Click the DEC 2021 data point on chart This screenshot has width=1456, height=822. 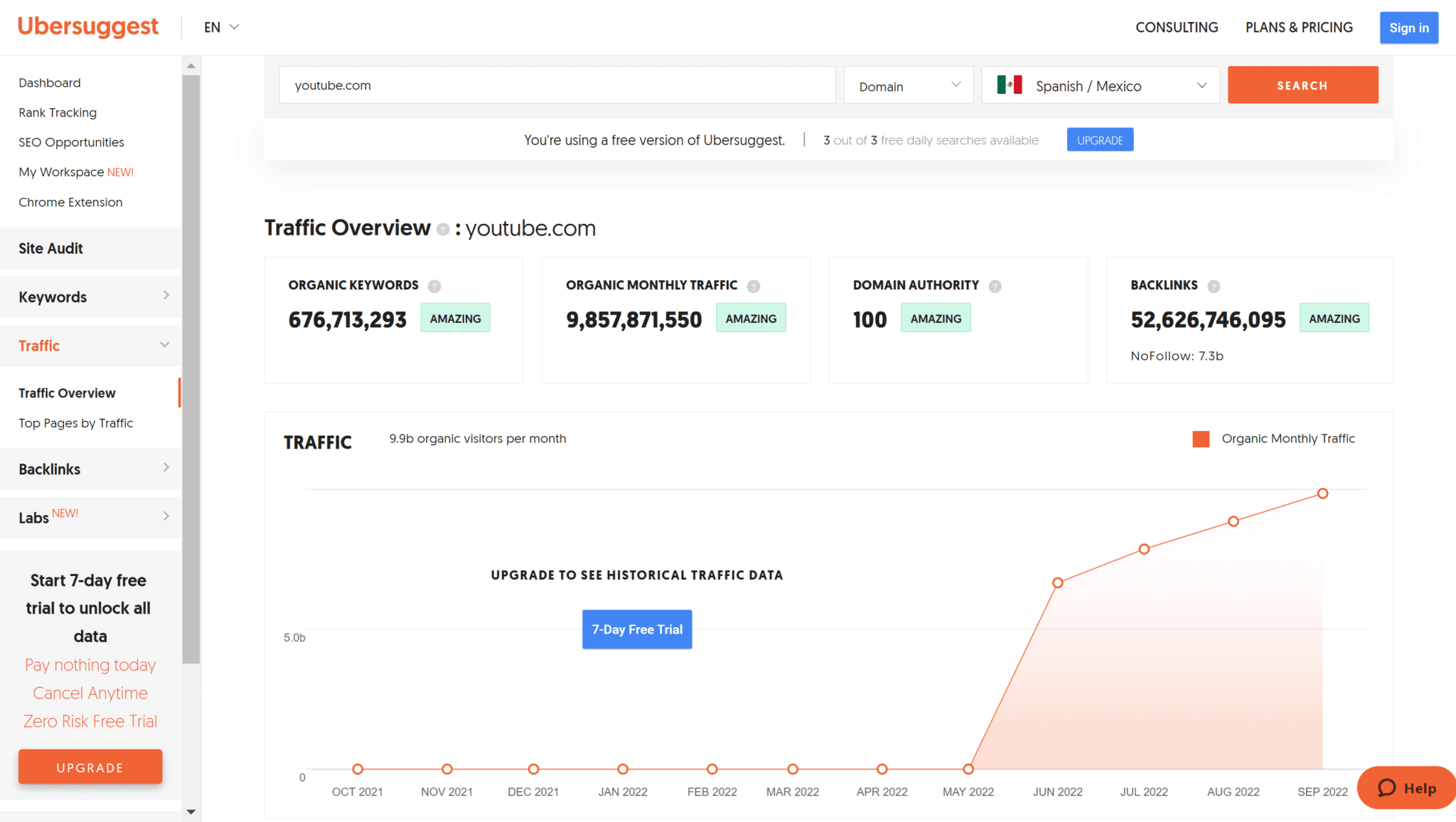[533, 769]
